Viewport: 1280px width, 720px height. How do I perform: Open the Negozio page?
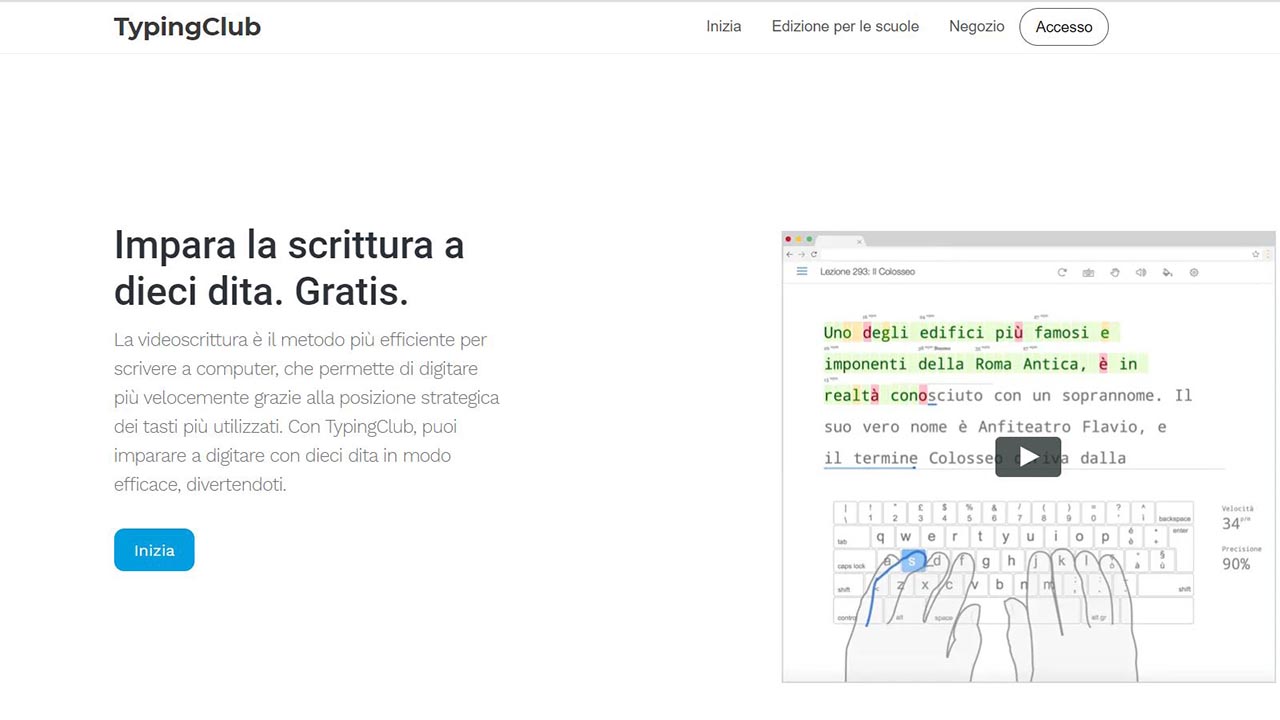coord(977,27)
